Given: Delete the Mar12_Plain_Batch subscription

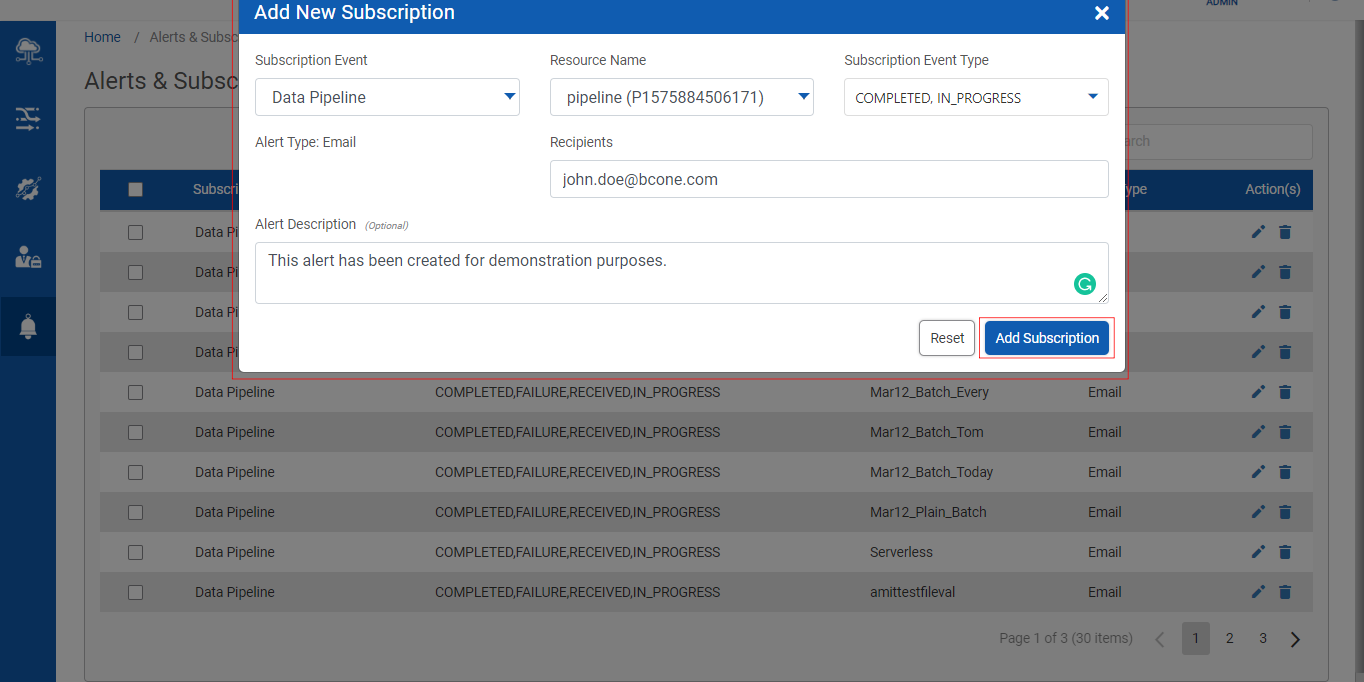Looking at the screenshot, I should click(1285, 512).
